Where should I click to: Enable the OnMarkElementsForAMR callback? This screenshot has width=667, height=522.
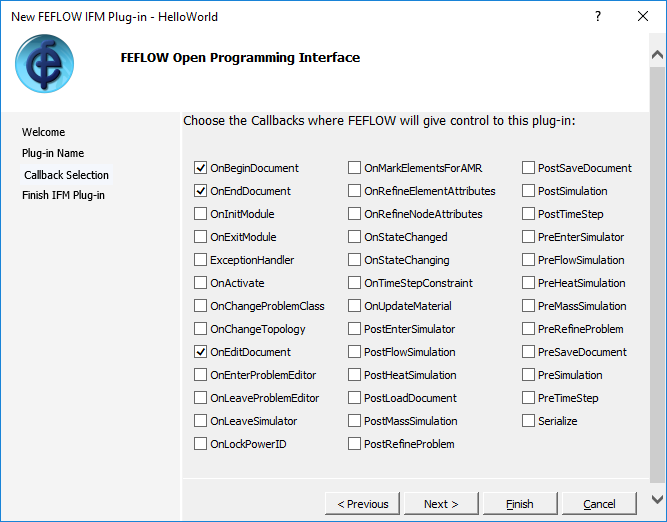tap(354, 168)
